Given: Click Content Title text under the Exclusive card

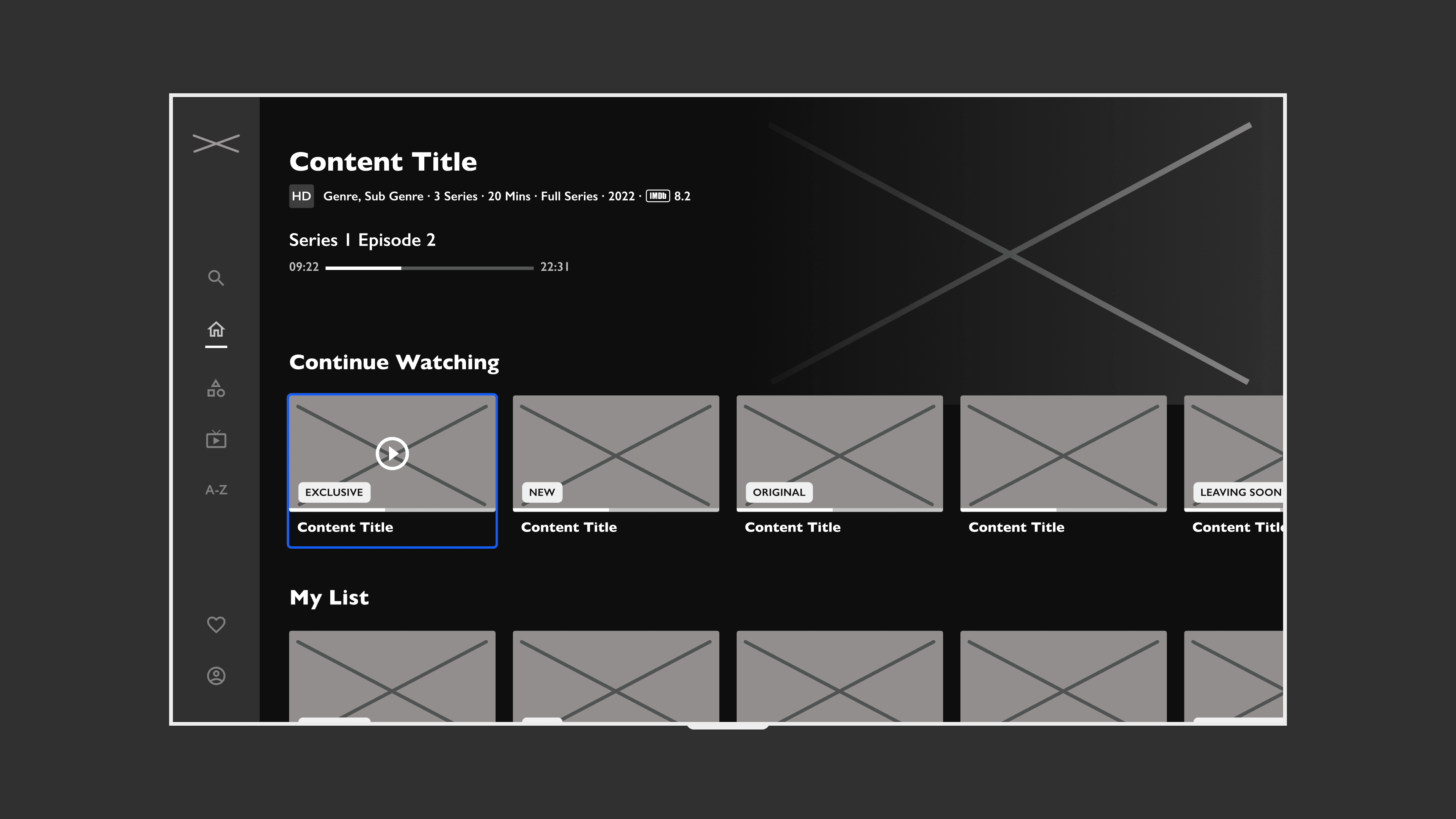Looking at the screenshot, I should point(345,527).
